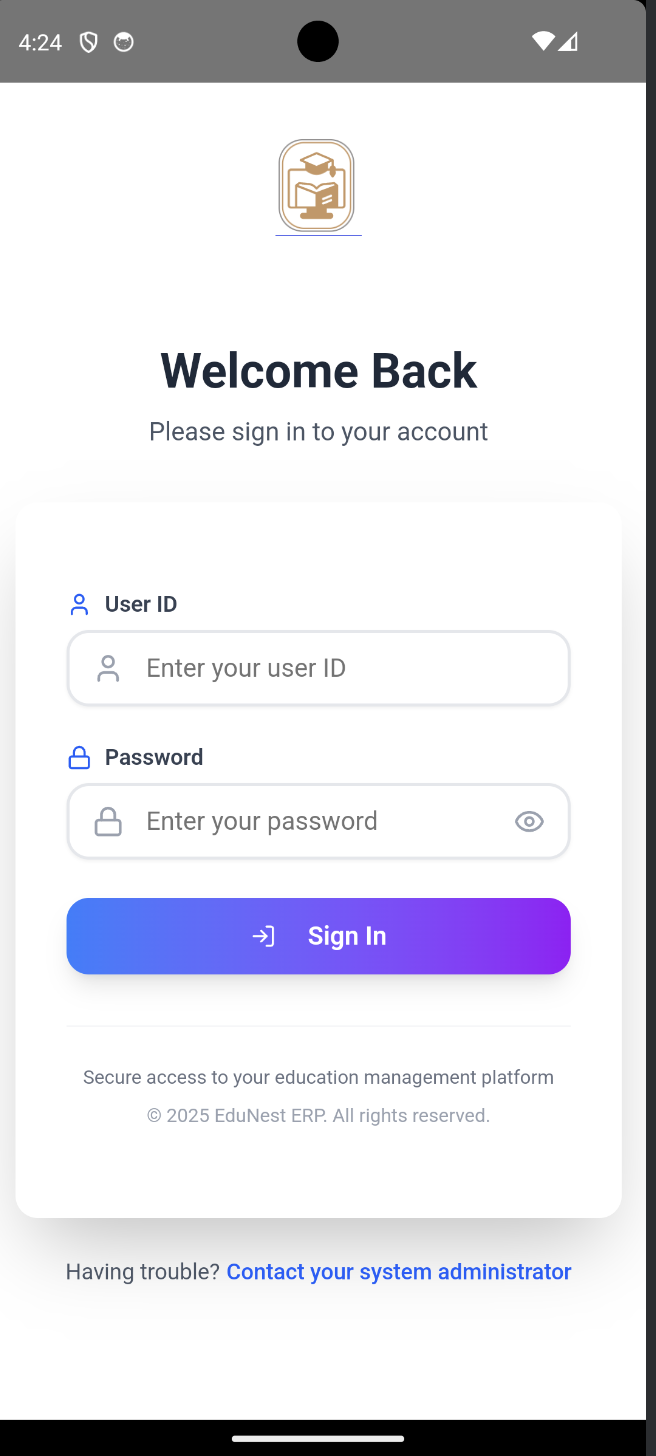Select the Welcome Back heading

tap(318, 370)
